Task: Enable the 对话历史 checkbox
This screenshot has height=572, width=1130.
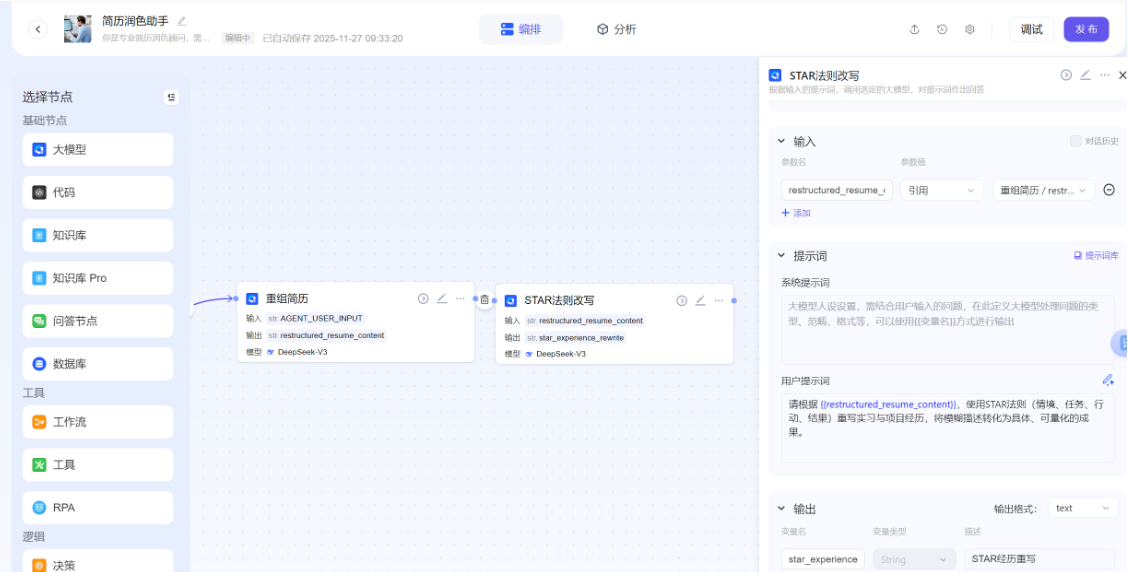Action: pyautogui.click(x=1076, y=141)
